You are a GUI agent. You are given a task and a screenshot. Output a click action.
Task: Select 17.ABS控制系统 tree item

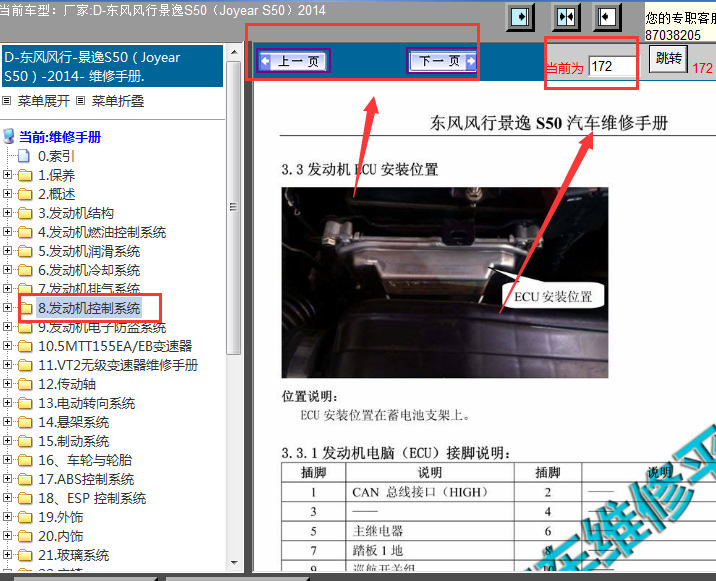point(86,479)
